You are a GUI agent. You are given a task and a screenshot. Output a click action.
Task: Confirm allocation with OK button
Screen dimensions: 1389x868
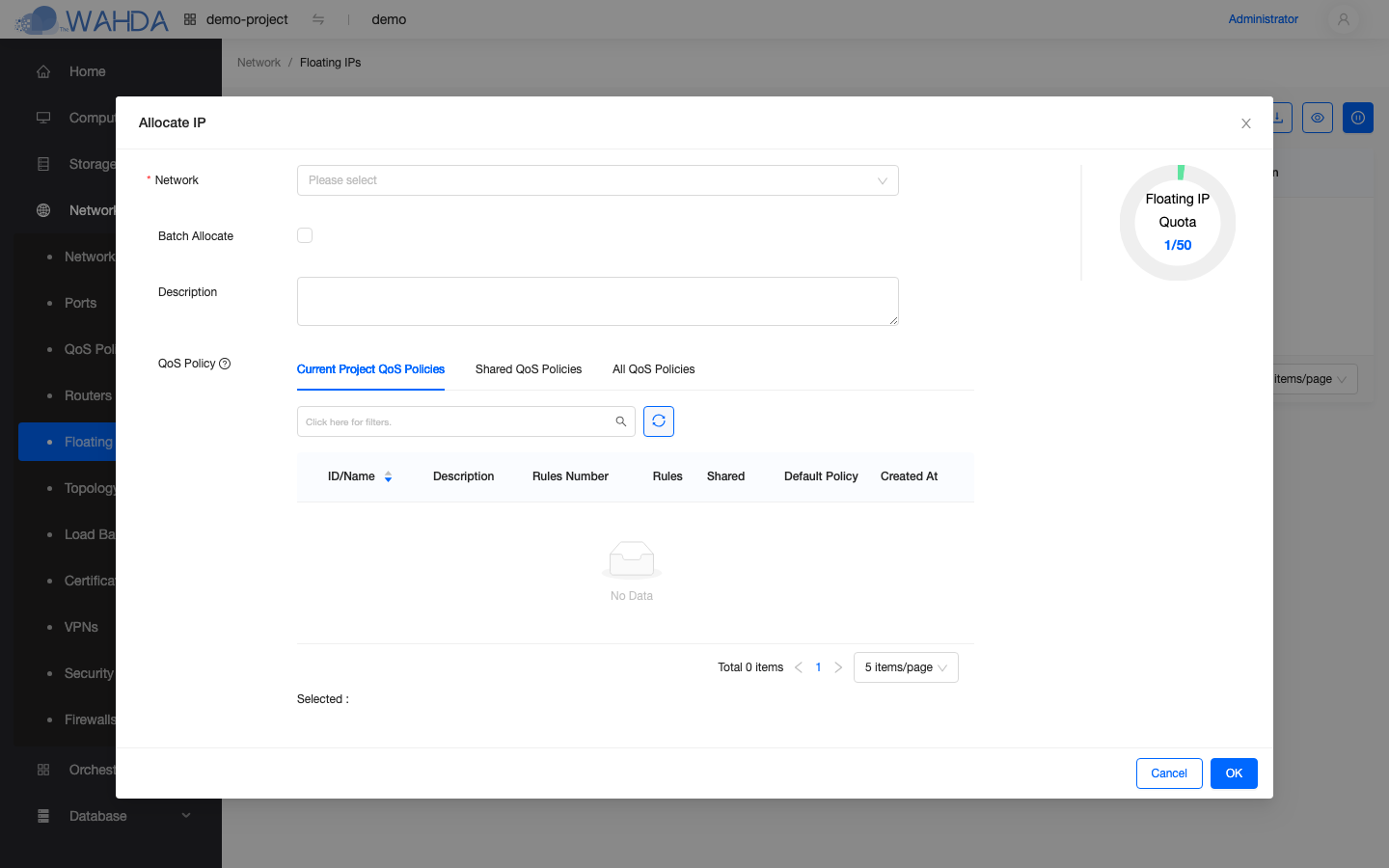[1234, 773]
